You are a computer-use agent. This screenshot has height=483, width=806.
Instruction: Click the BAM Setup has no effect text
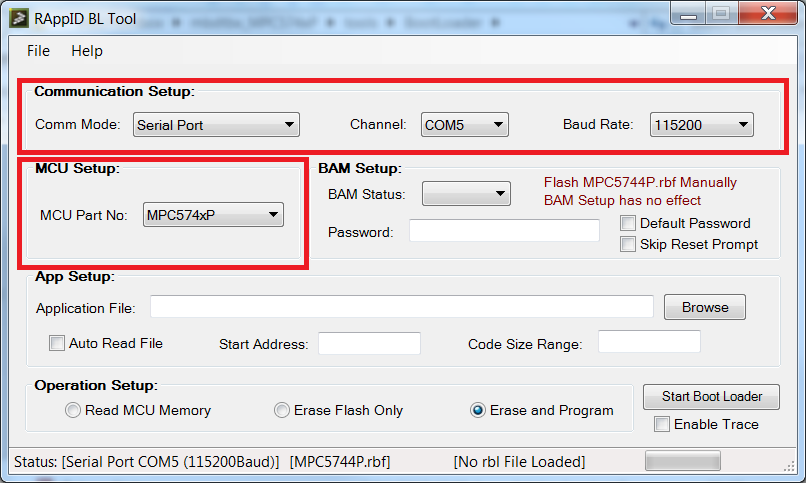click(x=622, y=200)
